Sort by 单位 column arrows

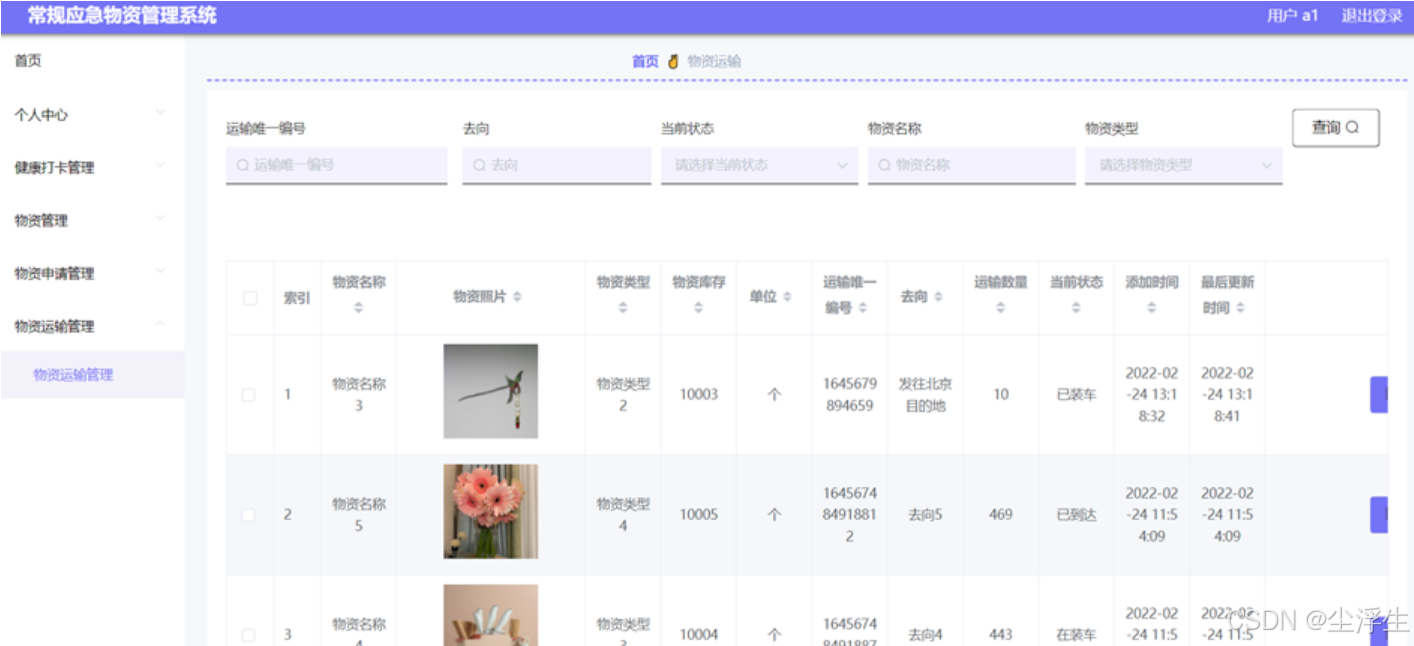[787, 297]
